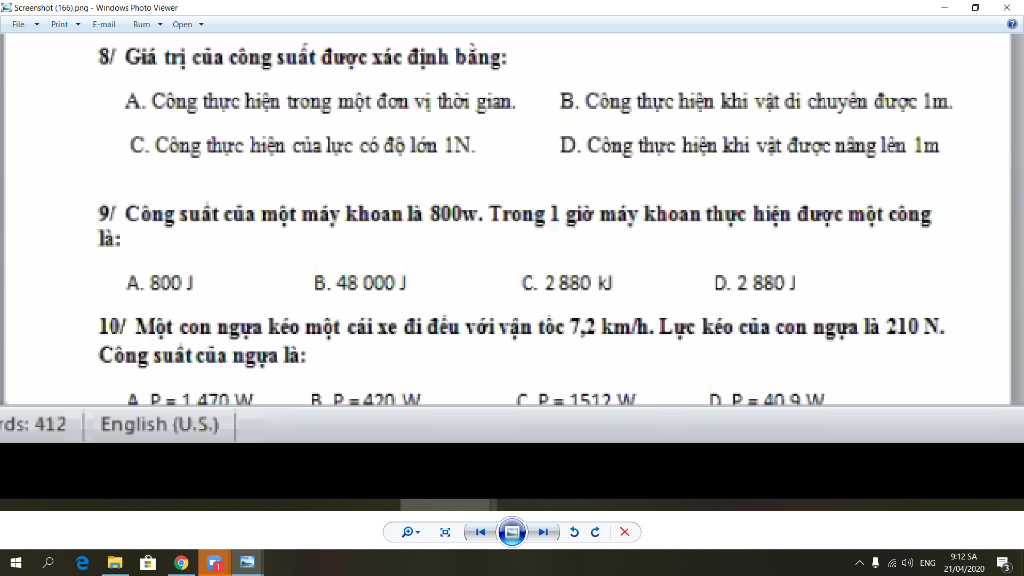Viewport: 1024px width, 576px height.
Task: Click answer 'D. 2 880 J'
Action: pos(755,283)
